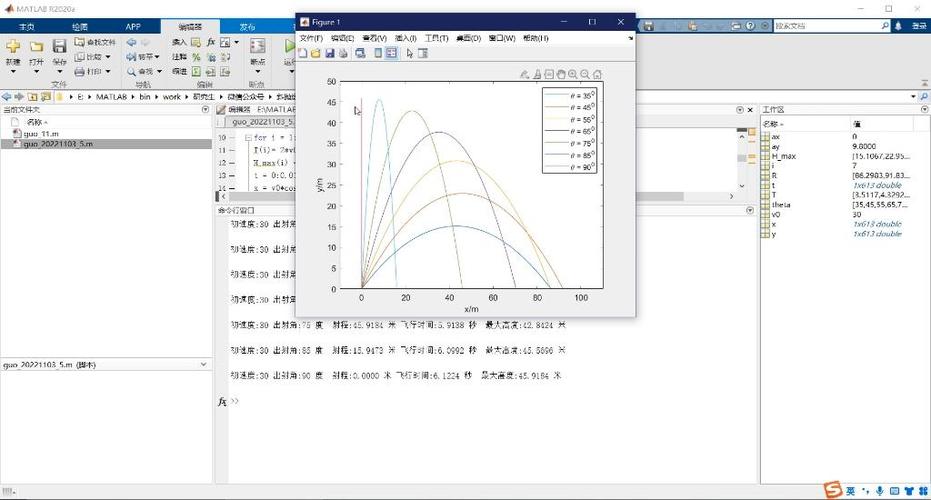The width and height of the screenshot is (931, 500).
Task: Switch to the Editor (编辑器) ribbon tab
Action: [x=190, y=27]
